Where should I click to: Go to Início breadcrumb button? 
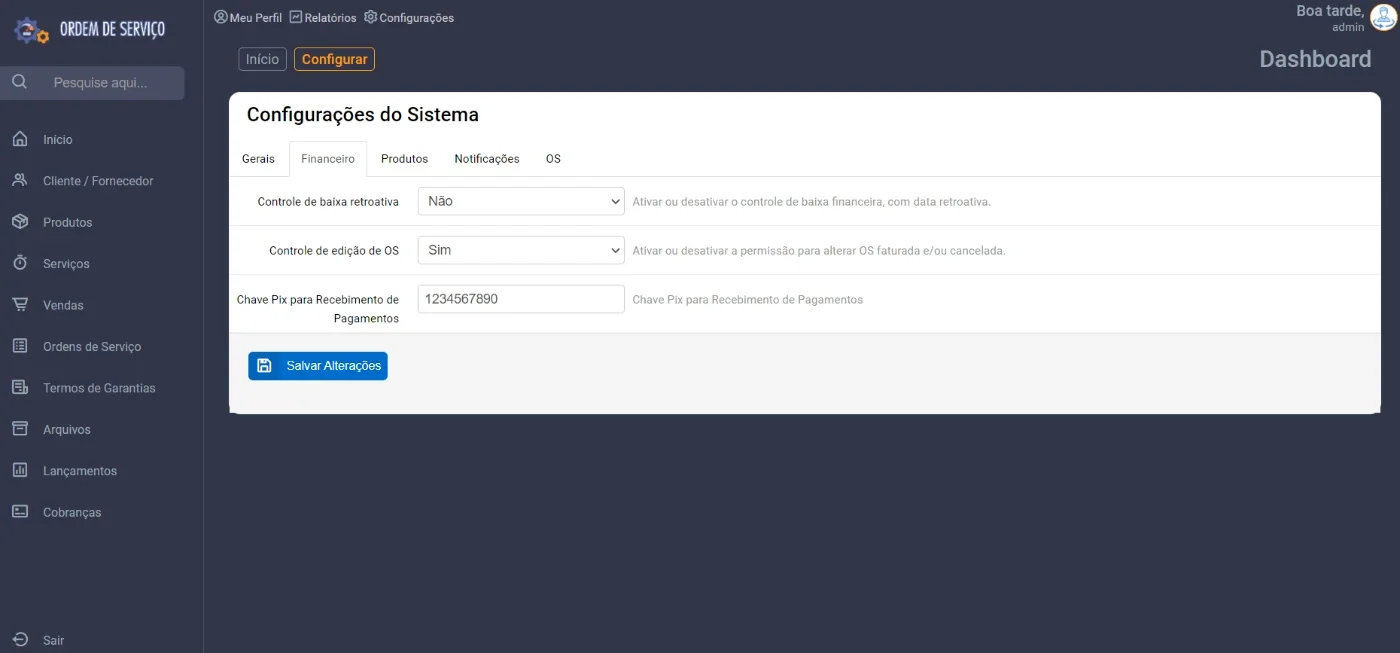262,59
